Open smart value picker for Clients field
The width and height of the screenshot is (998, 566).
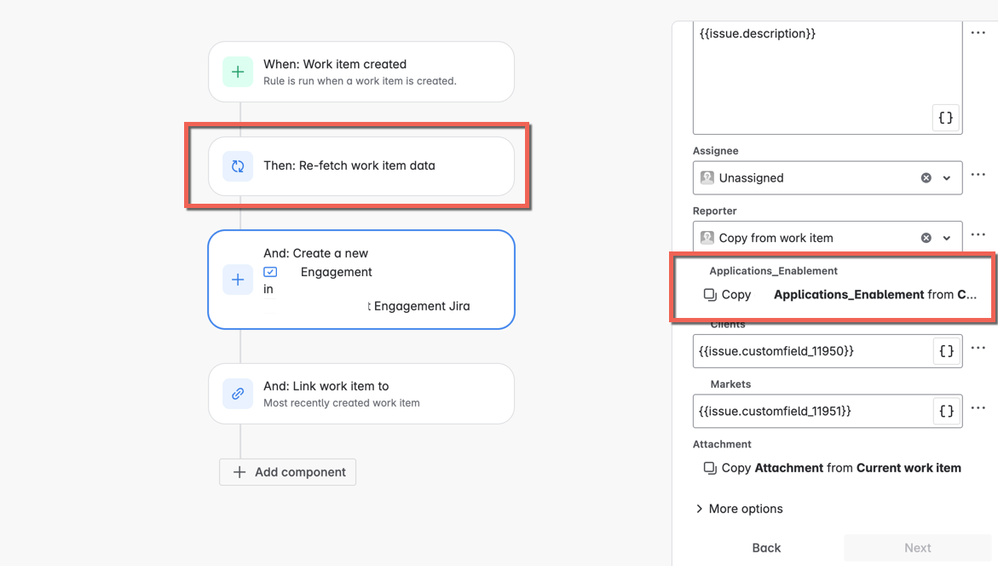coord(946,351)
